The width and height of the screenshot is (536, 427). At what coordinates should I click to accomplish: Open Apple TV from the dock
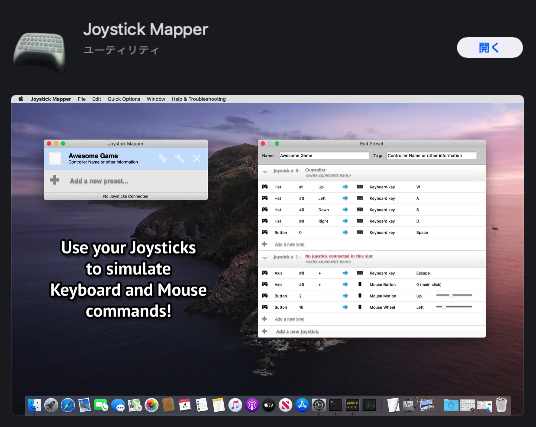[269, 405]
